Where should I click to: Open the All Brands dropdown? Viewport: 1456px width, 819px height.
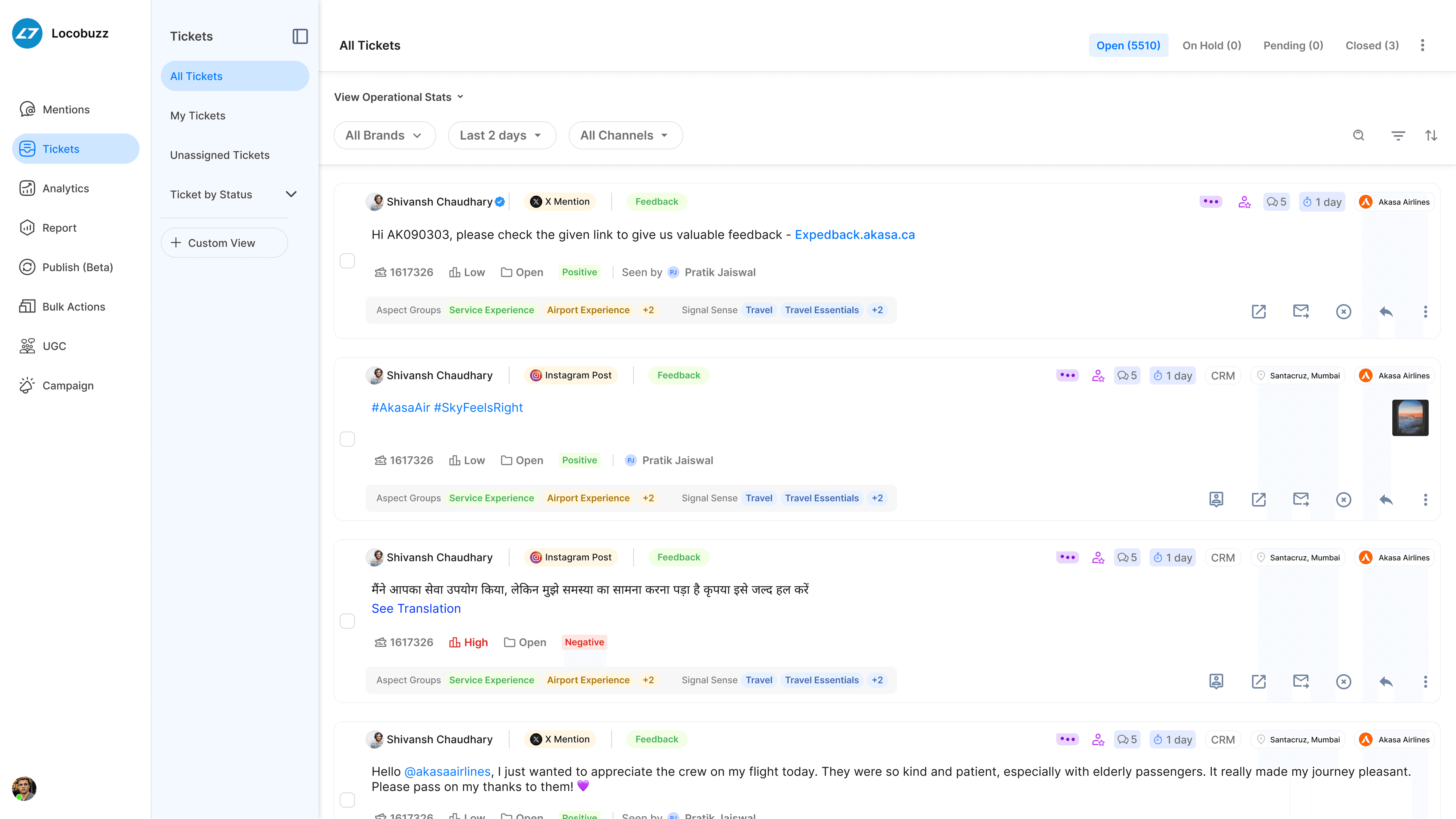click(x=384, y=136)
